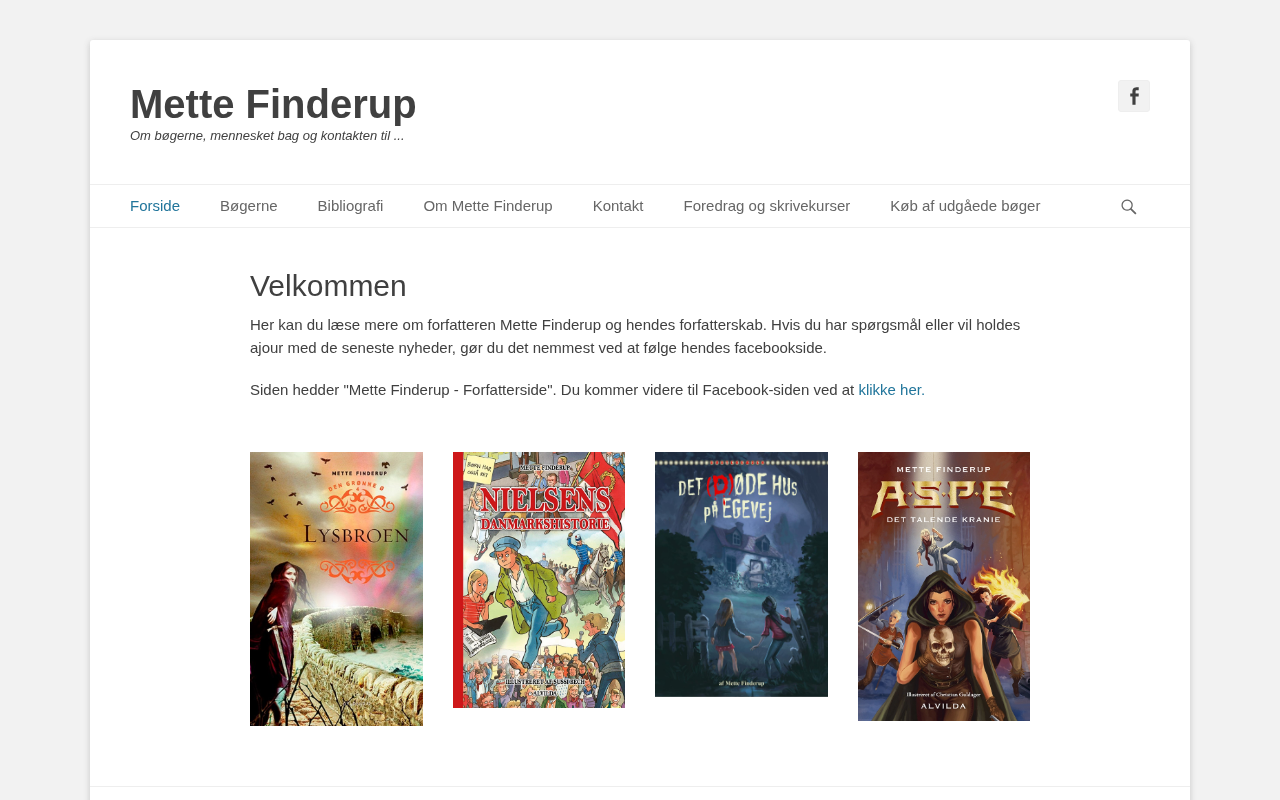Go to the Forside menu item
1280x800 pixels.
pos(155,206)
